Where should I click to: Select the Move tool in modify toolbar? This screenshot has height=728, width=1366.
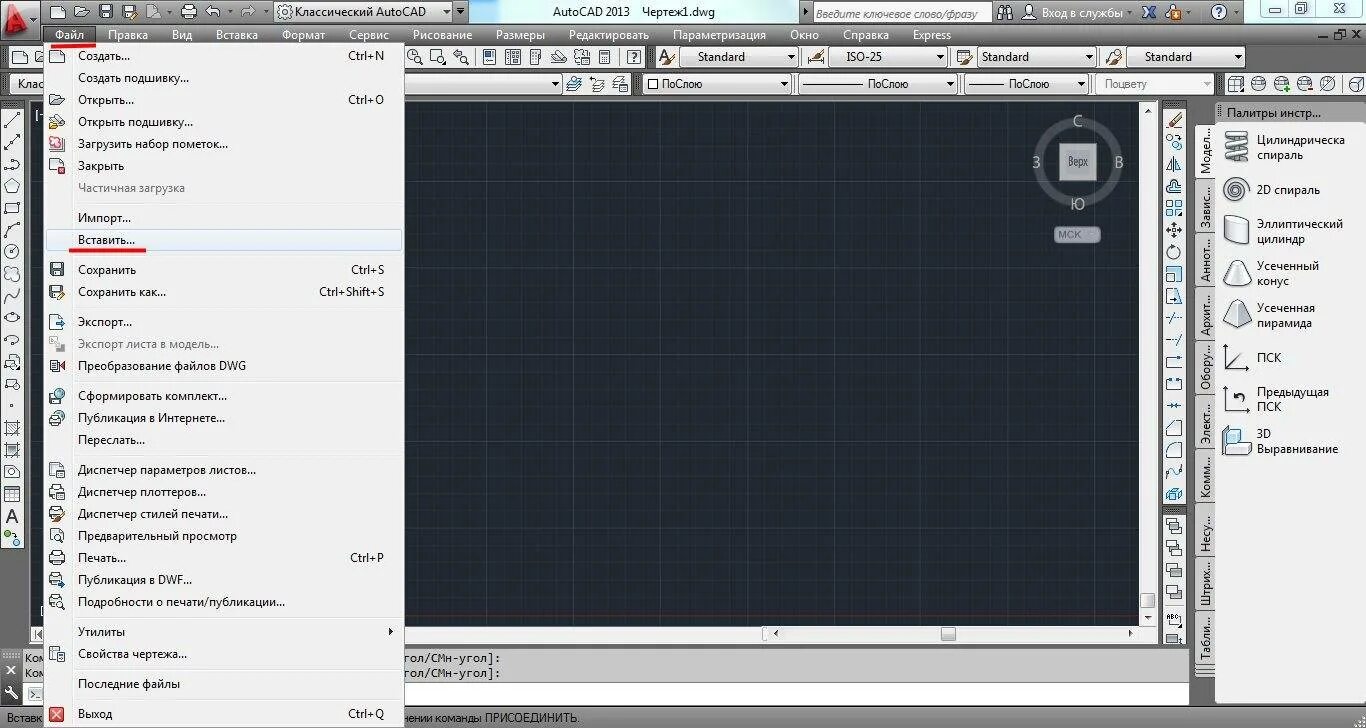[x=1174, y=230]
